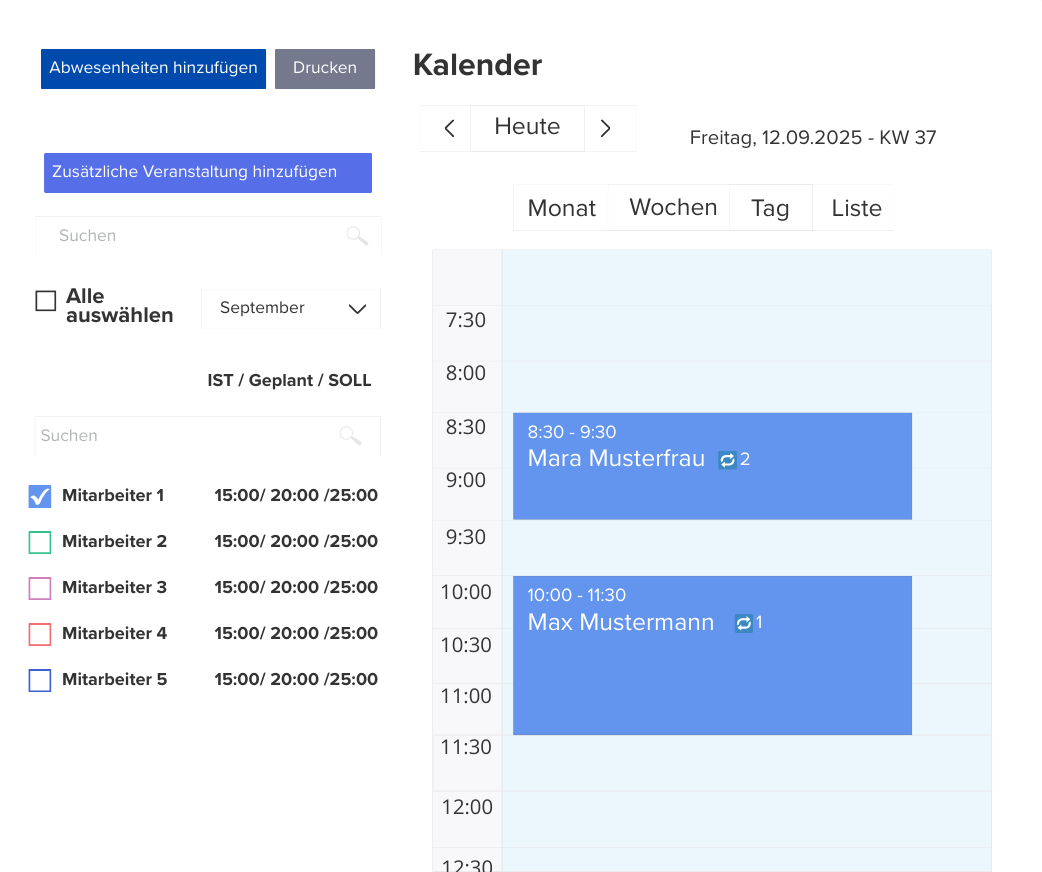The image size is (1042, 872).
Task: Focus the top Suchen search field
Action: [208, 235]
